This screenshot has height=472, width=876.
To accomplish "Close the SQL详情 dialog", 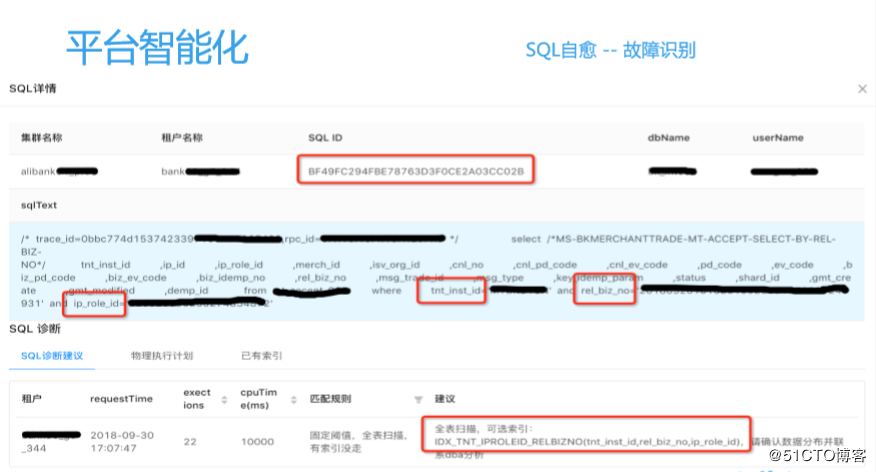I will tap(862, 89).
